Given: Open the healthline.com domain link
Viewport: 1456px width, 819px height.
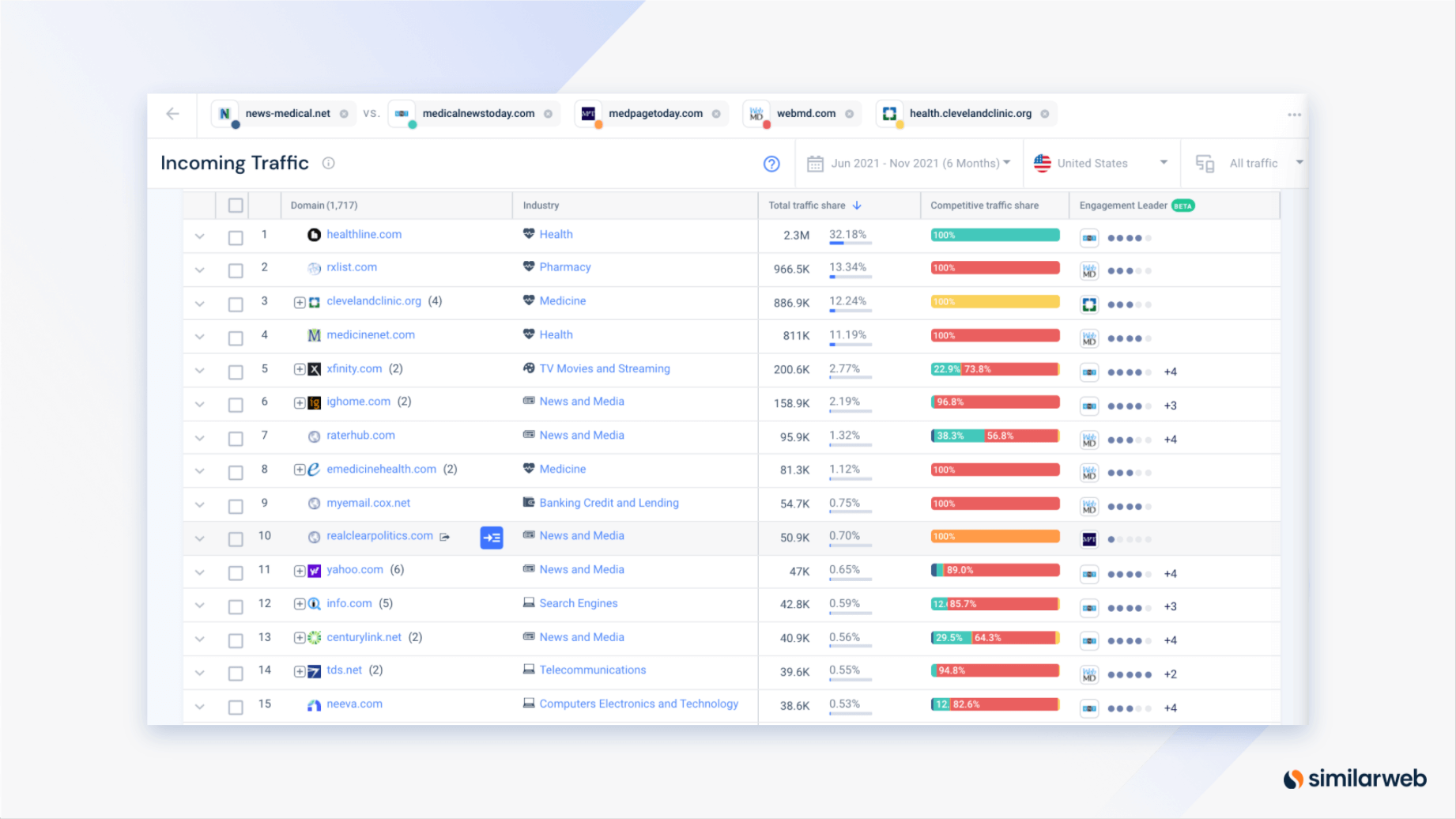Looking at the screenshot, I should 364,235.
